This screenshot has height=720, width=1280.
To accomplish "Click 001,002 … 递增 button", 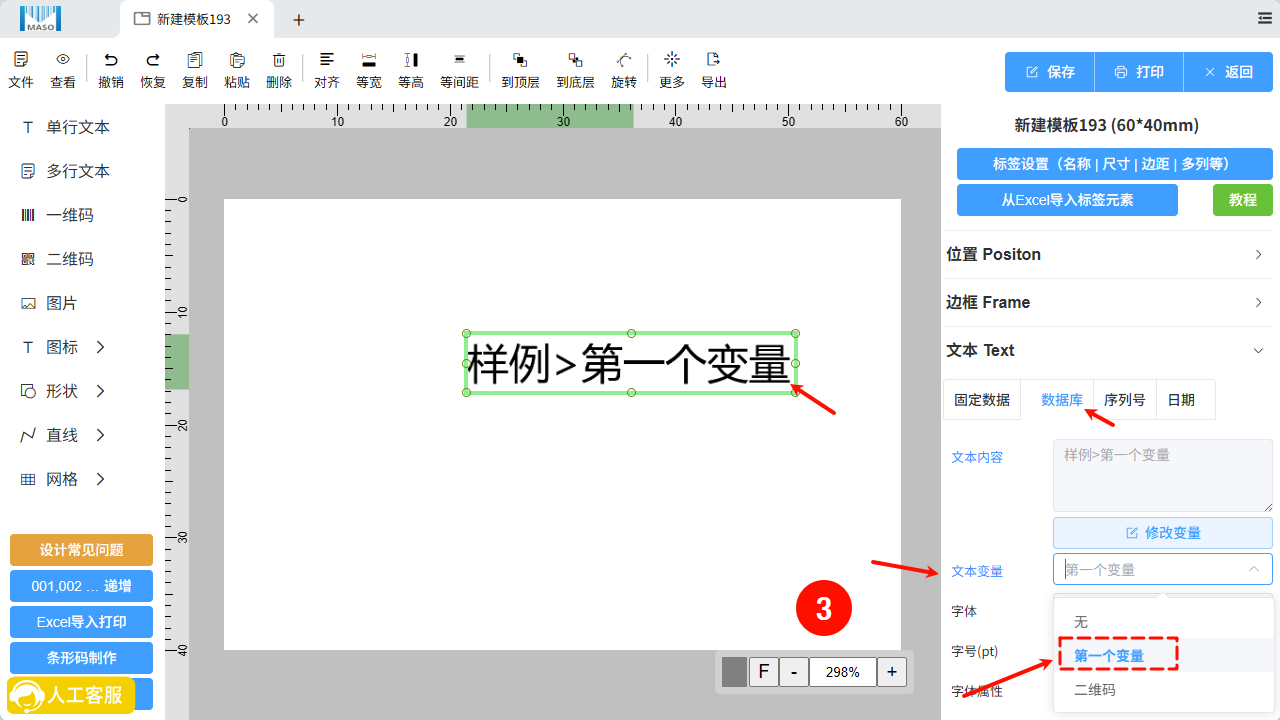I will (x=81, y=586).
